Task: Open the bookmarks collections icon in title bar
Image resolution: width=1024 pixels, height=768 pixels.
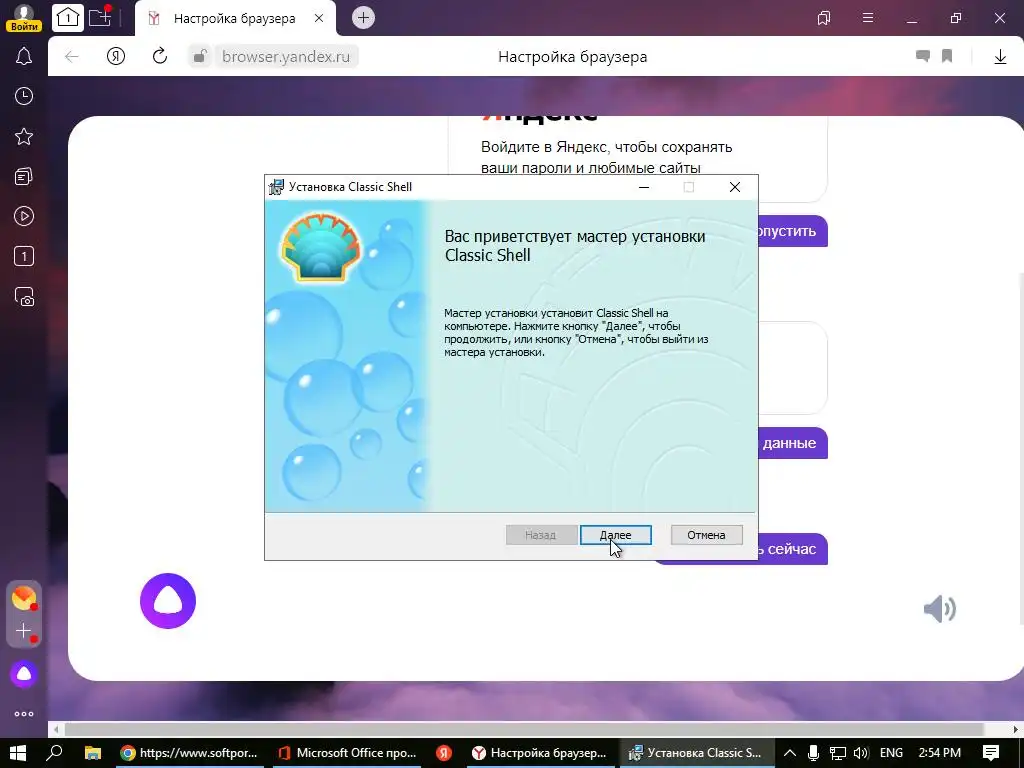Action: click(824, 18)
